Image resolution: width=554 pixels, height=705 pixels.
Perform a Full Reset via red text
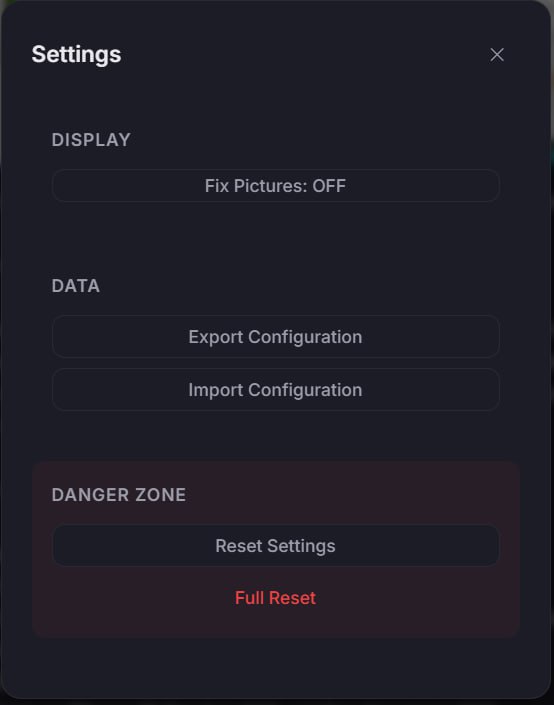[276, 598]
